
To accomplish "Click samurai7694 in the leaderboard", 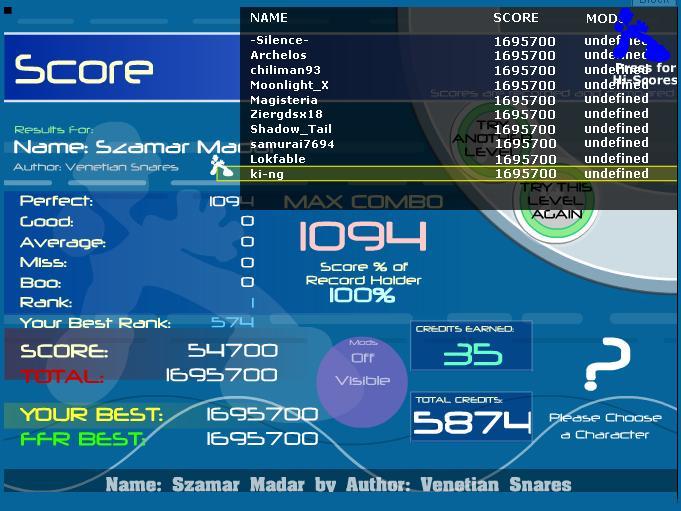I will pyautogui.click(x=292, y=144).
